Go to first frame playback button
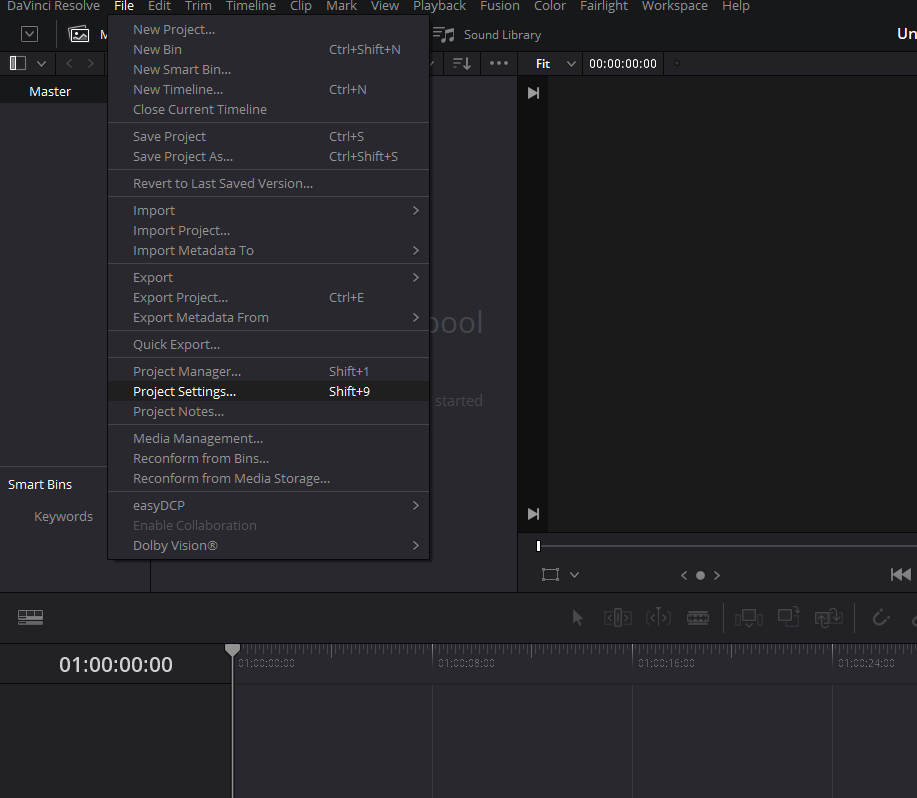The image size is (917, 798). coord(901,575)
